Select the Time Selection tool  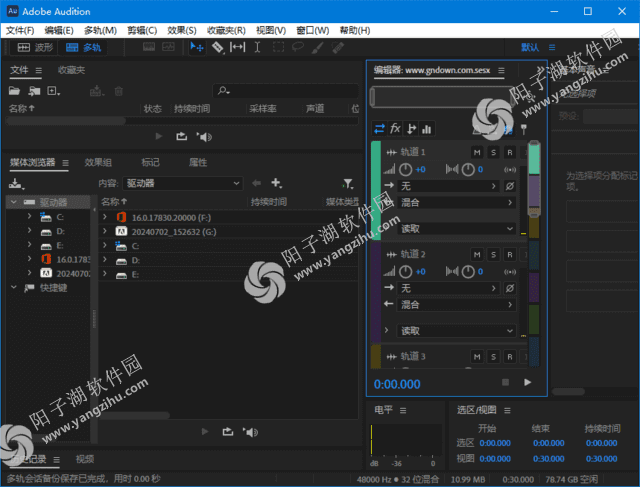coord(258,47)
